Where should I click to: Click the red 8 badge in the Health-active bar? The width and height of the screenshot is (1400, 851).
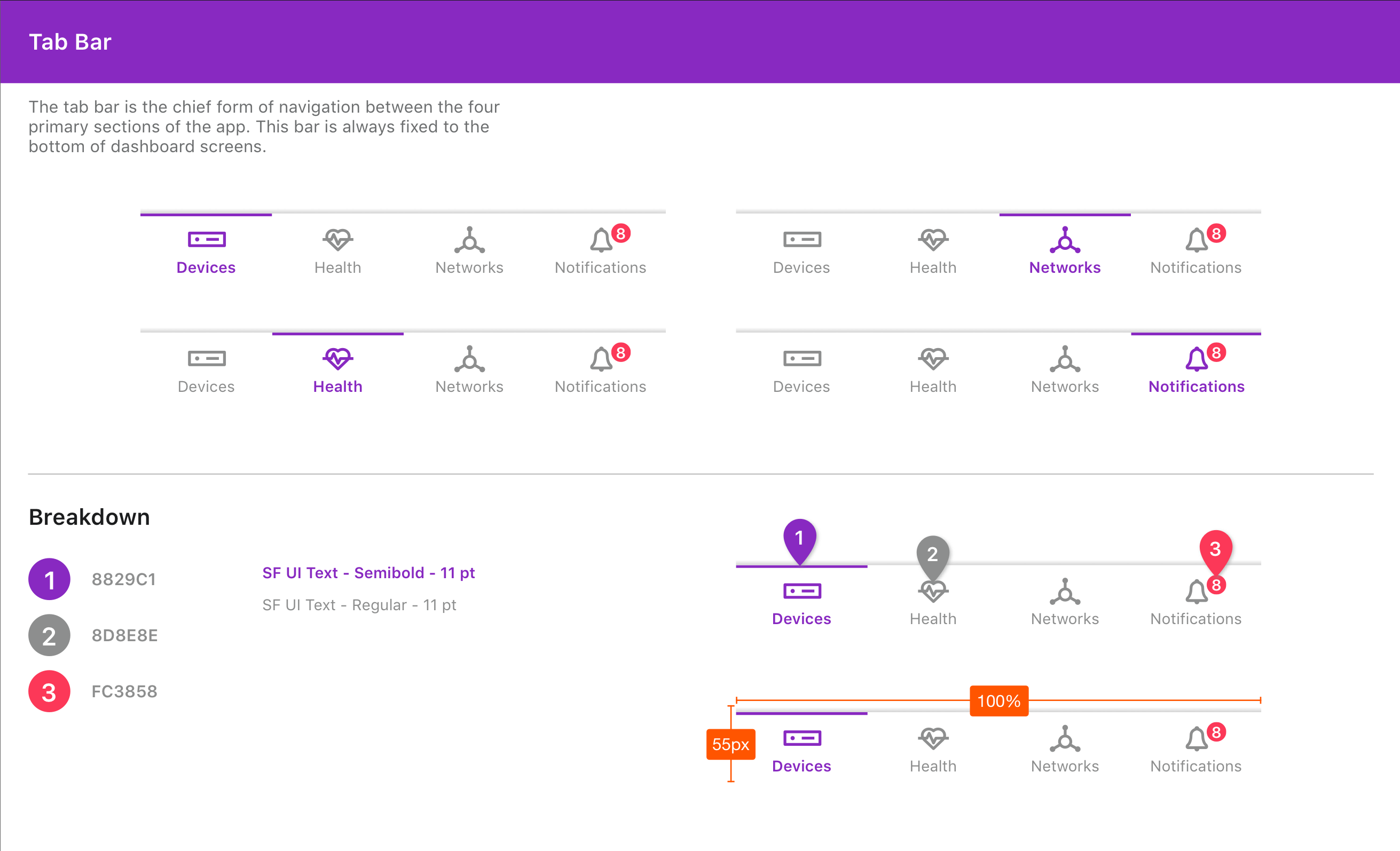click(x=621, y=352)
